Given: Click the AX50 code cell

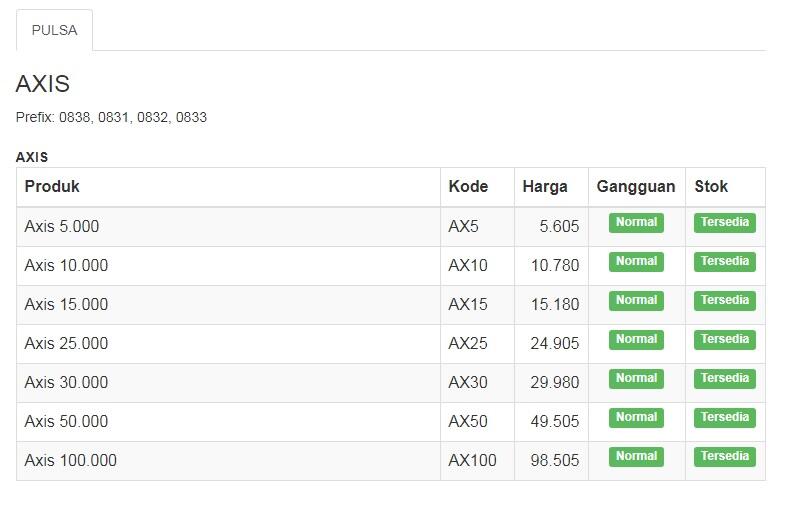Looking at the screenshot, I should [x=477, y=422].
